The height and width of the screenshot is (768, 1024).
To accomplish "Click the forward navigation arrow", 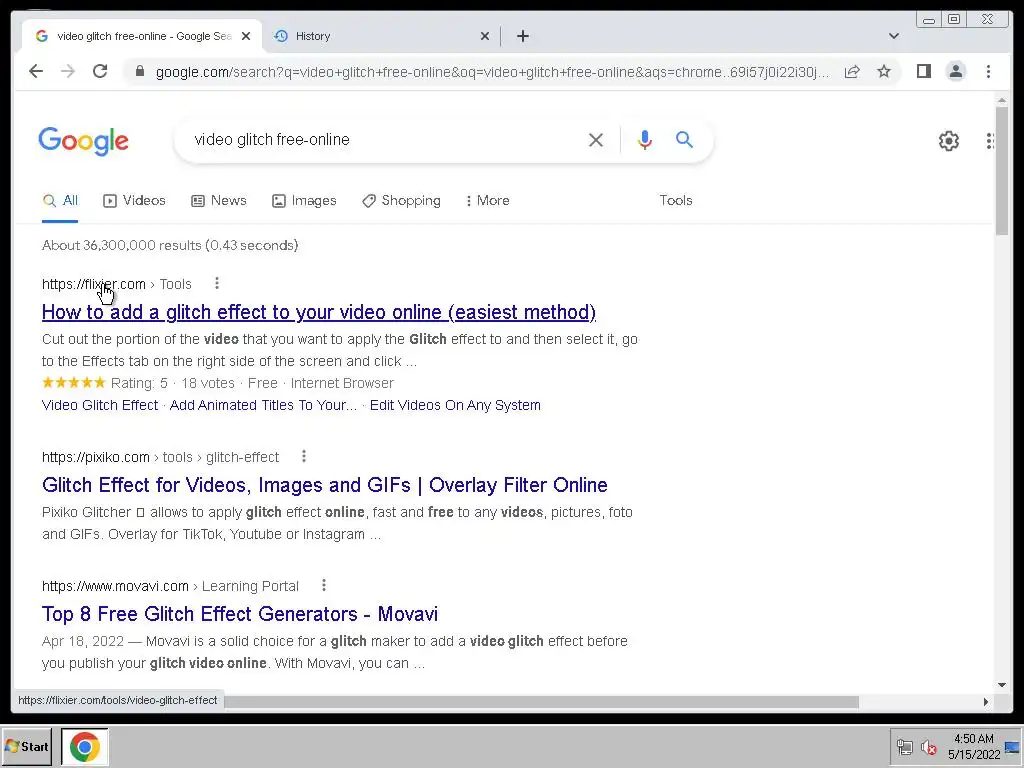I will (x=68, y=71).
